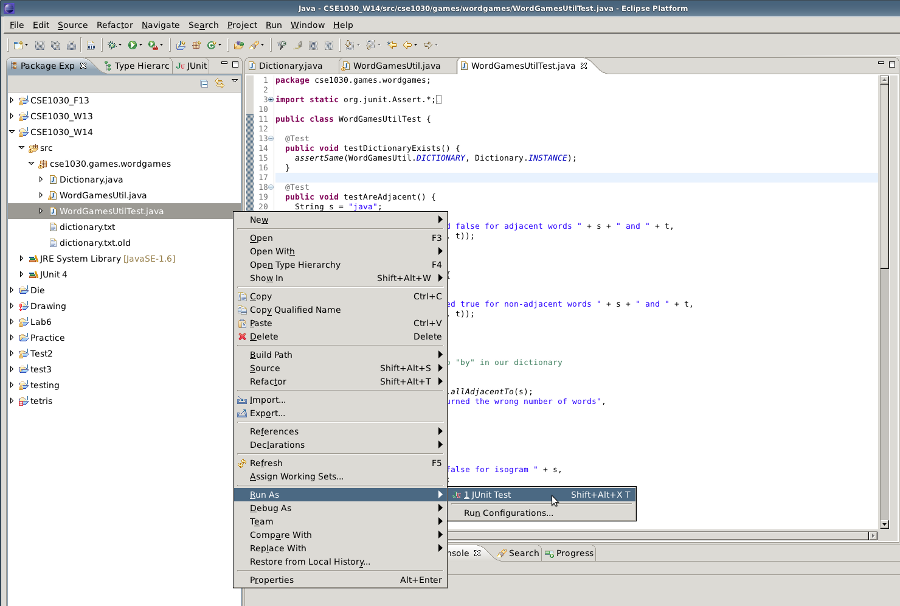This screenshot has width=900, height=606.
Task: Toggle code folding at line 3 imports
Action: [x=271, y=99]
